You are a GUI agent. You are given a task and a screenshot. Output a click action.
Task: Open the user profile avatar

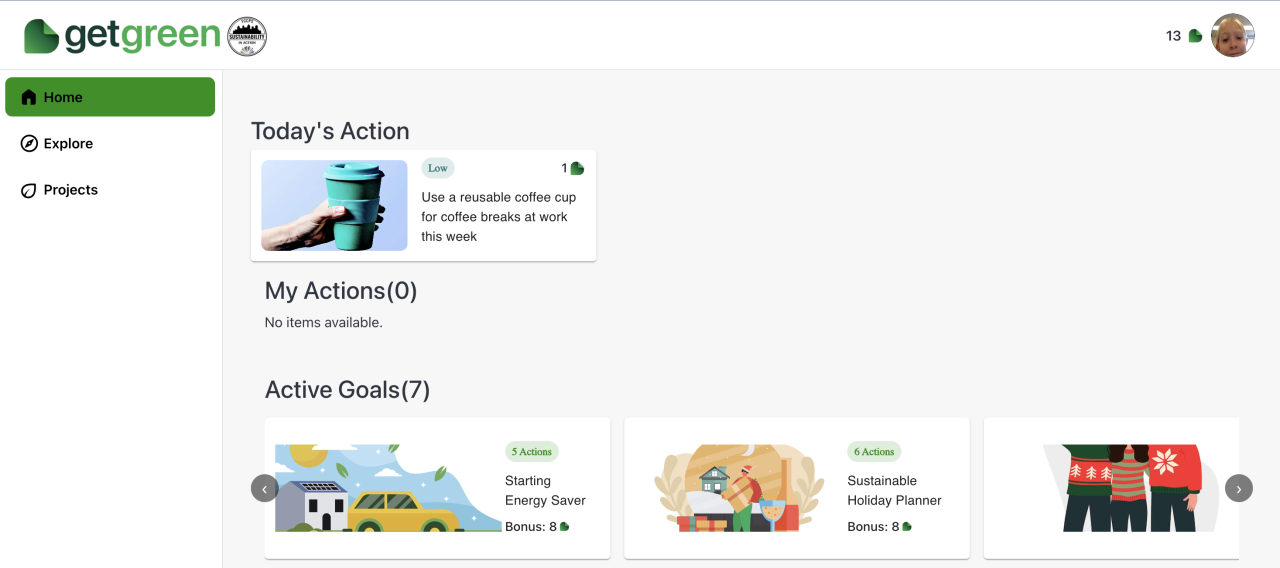point(1232,36)
